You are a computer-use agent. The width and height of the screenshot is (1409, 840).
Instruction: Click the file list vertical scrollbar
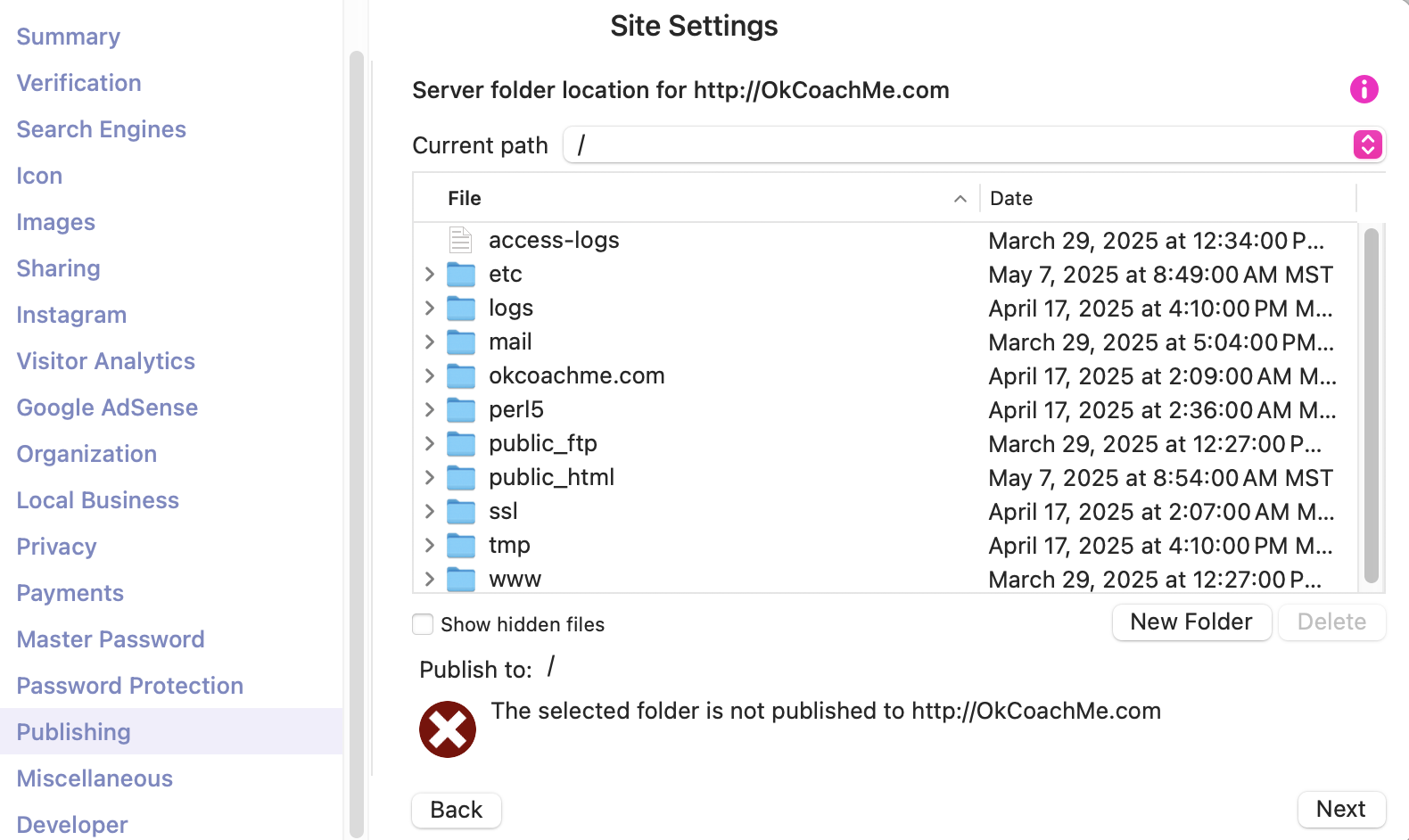[x=1371, y=406]
